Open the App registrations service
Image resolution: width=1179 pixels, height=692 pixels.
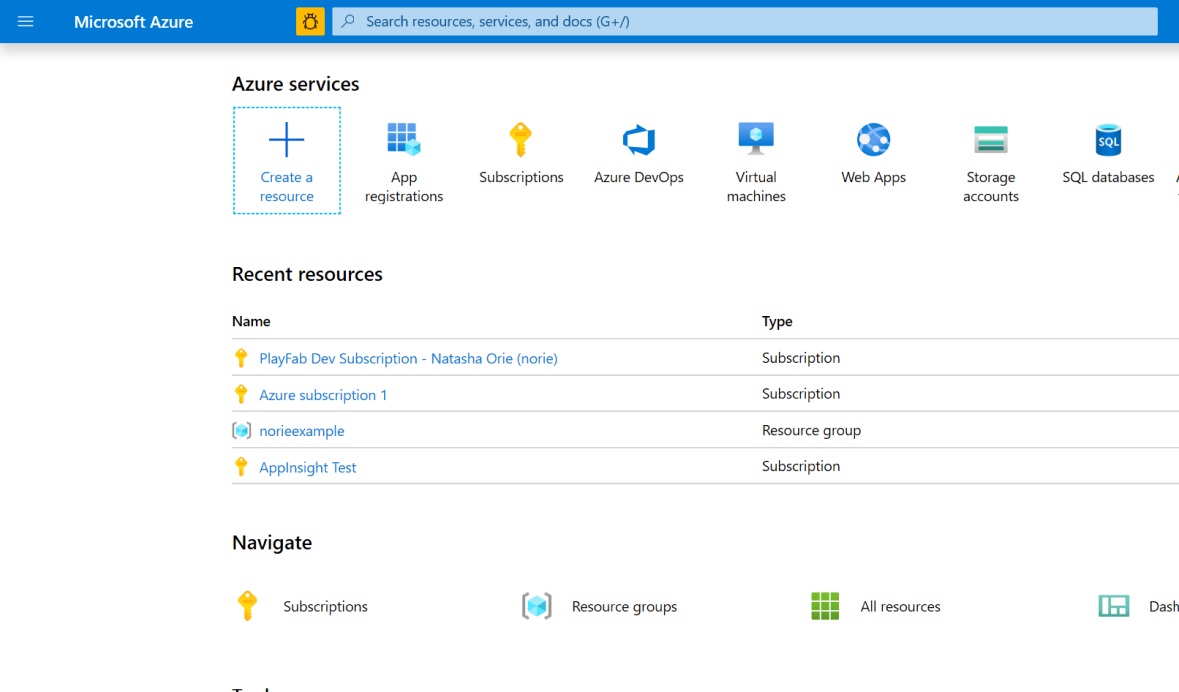(x=404, y=160)
